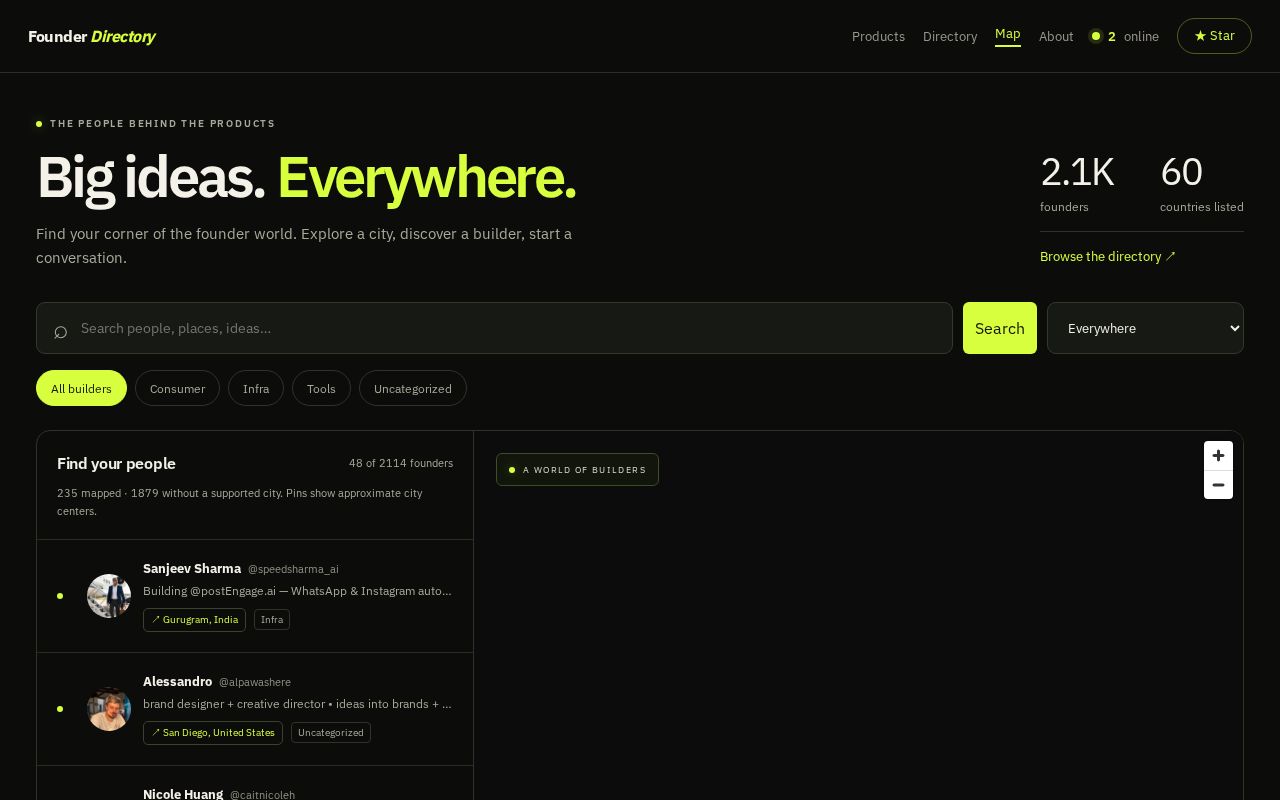Follow the Browse the directory link
Image resolution: width=1280 pixels, height=800 pixels.
pyautogui.click(x=1108, y=256)
